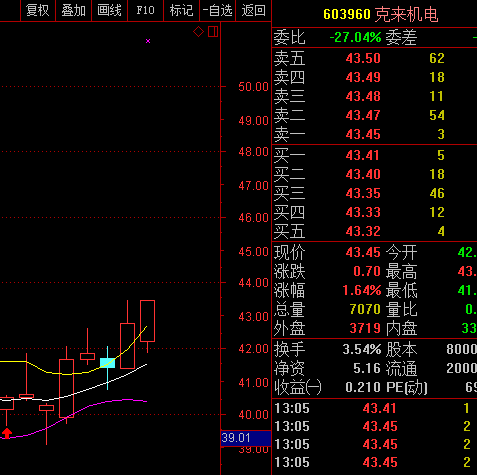Click stock title 603960 克来机电

pyautogui.click(x=381, y=14)
